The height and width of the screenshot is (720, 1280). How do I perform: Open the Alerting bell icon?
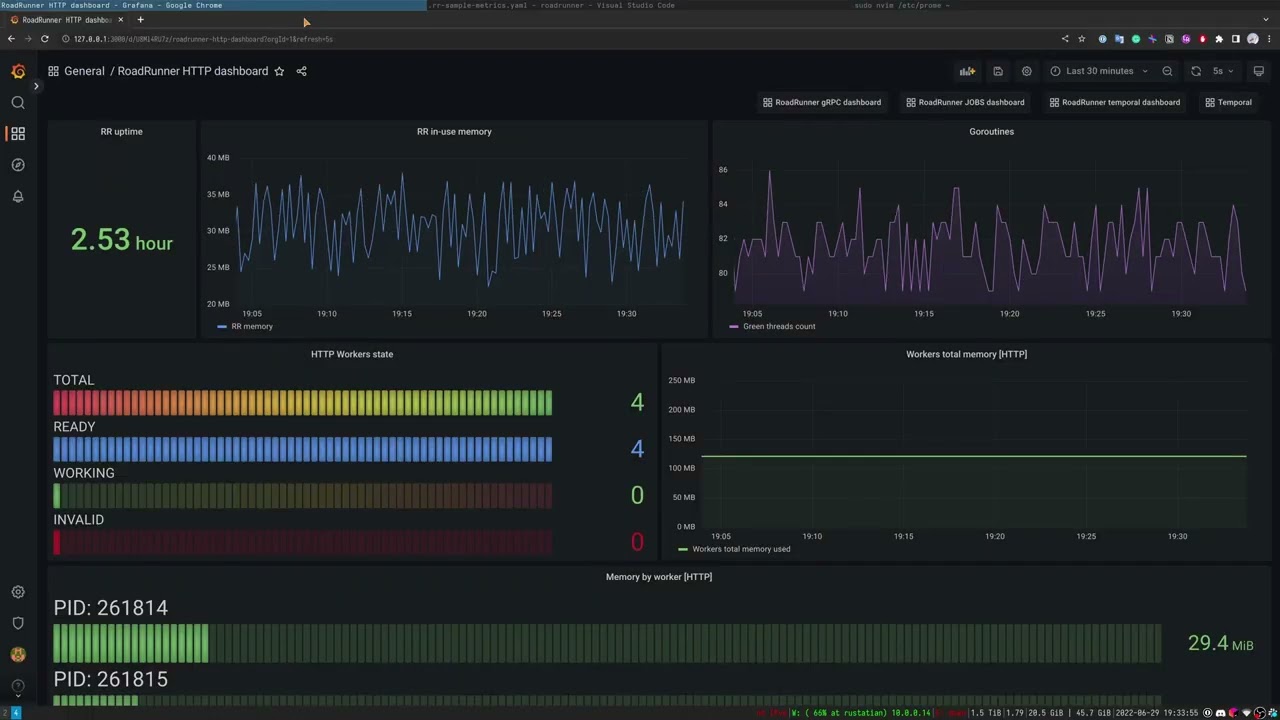click(x=18, y=197)
